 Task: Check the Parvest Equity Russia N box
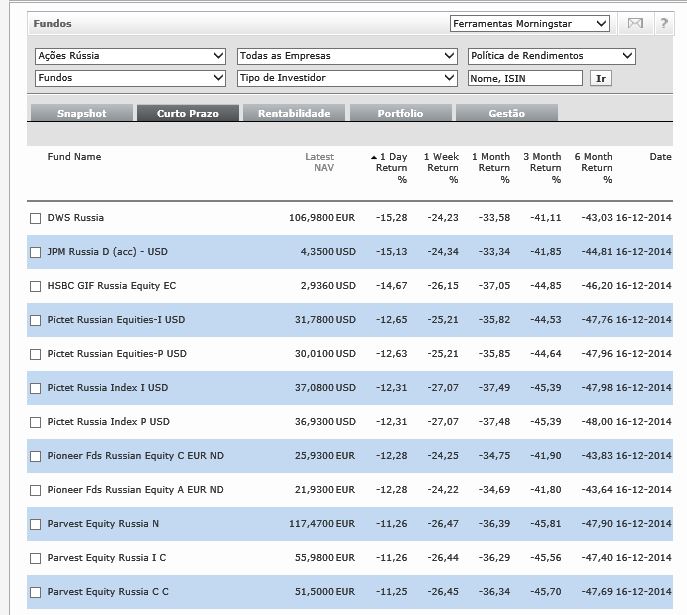35,524
